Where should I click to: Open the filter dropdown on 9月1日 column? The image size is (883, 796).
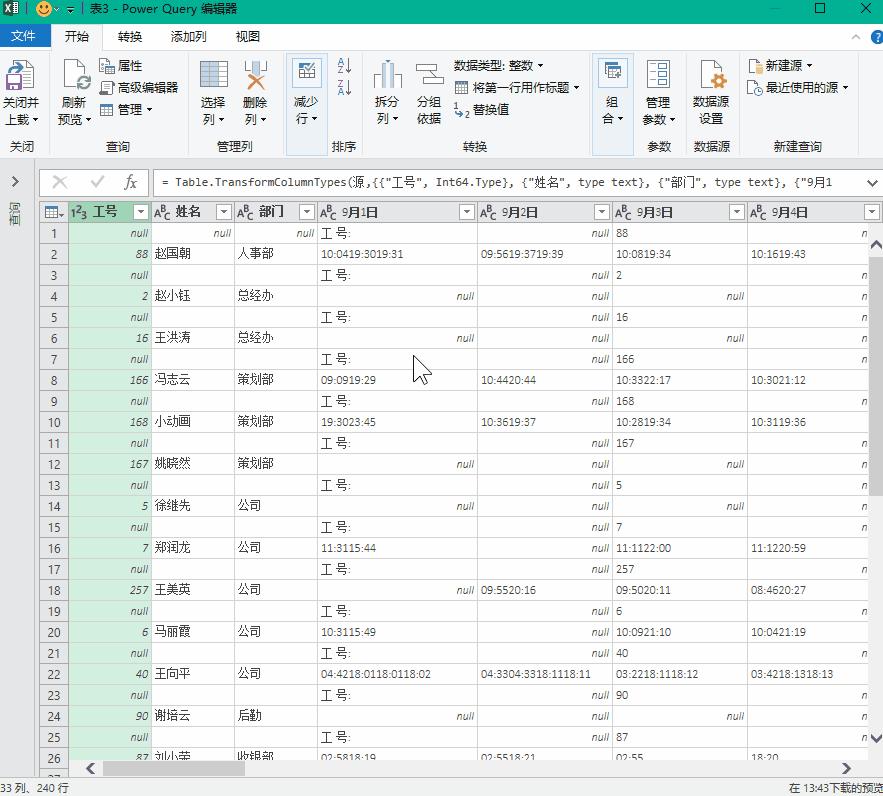(466, 211)
